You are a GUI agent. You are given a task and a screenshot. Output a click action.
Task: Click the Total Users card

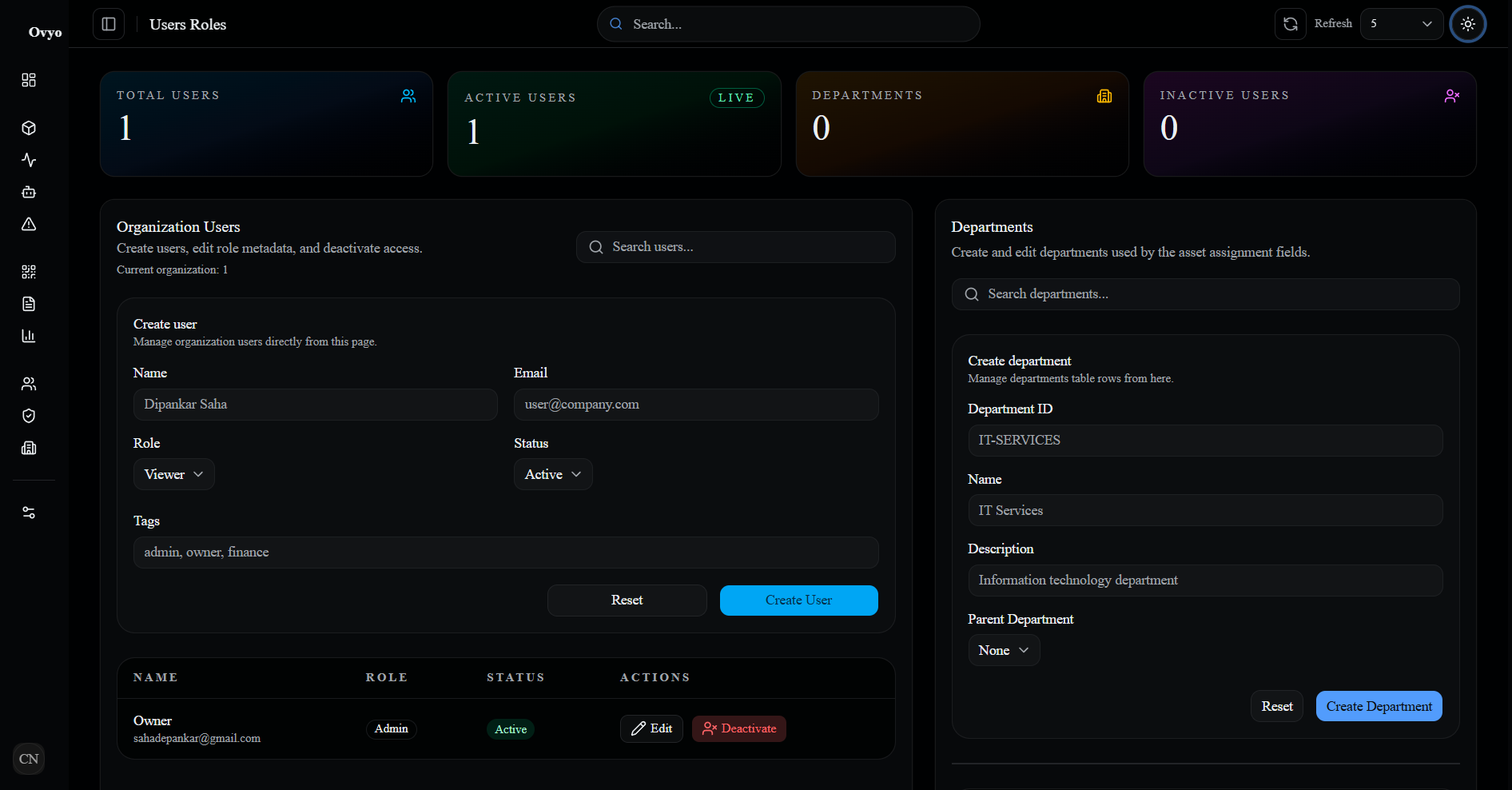(266, 124)
